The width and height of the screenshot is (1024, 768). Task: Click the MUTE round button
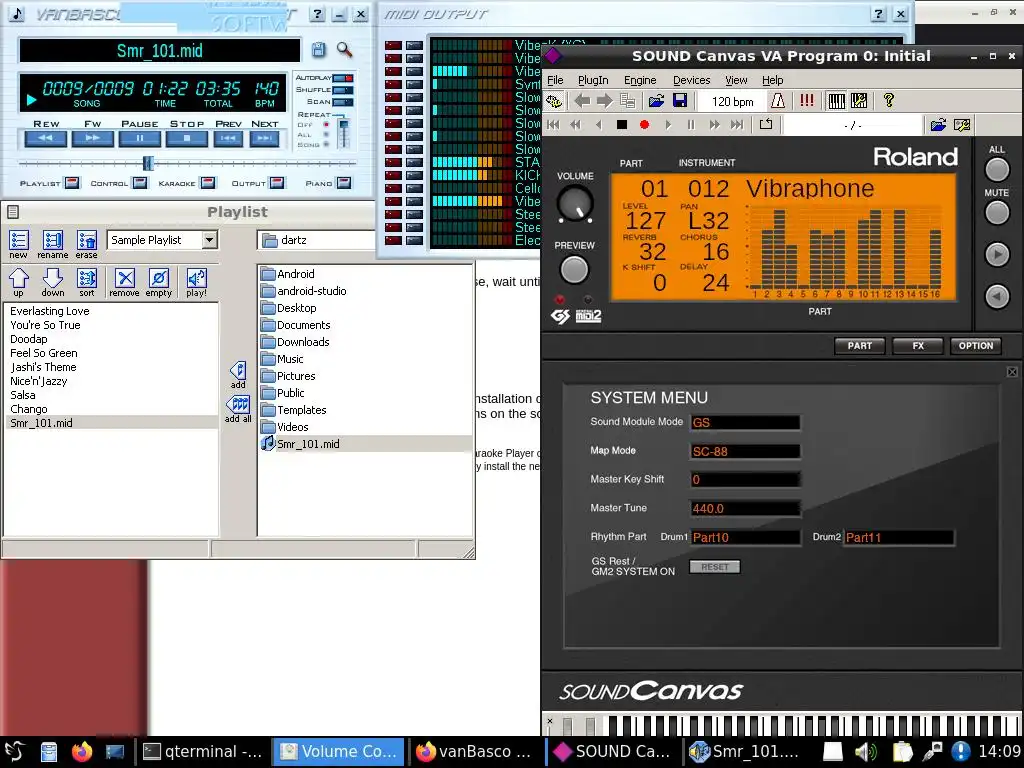[x=997, y=213]
